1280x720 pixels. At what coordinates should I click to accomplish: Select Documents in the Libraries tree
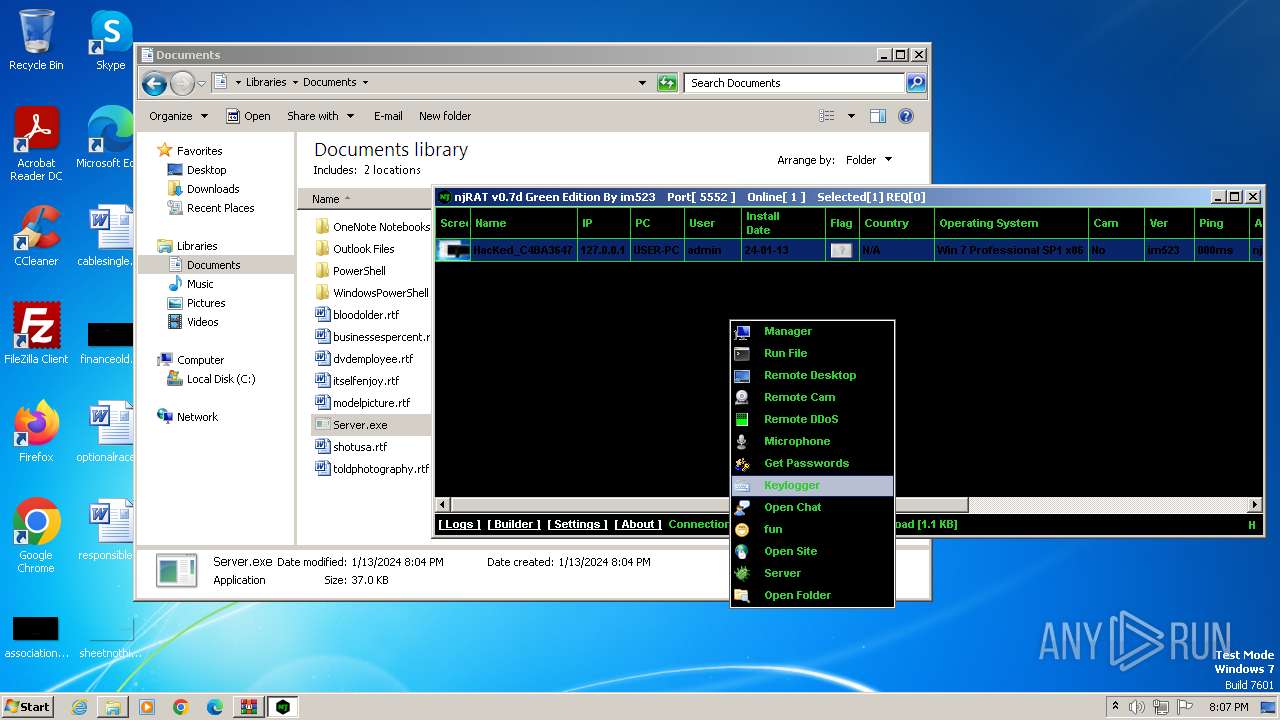point(213,265)
